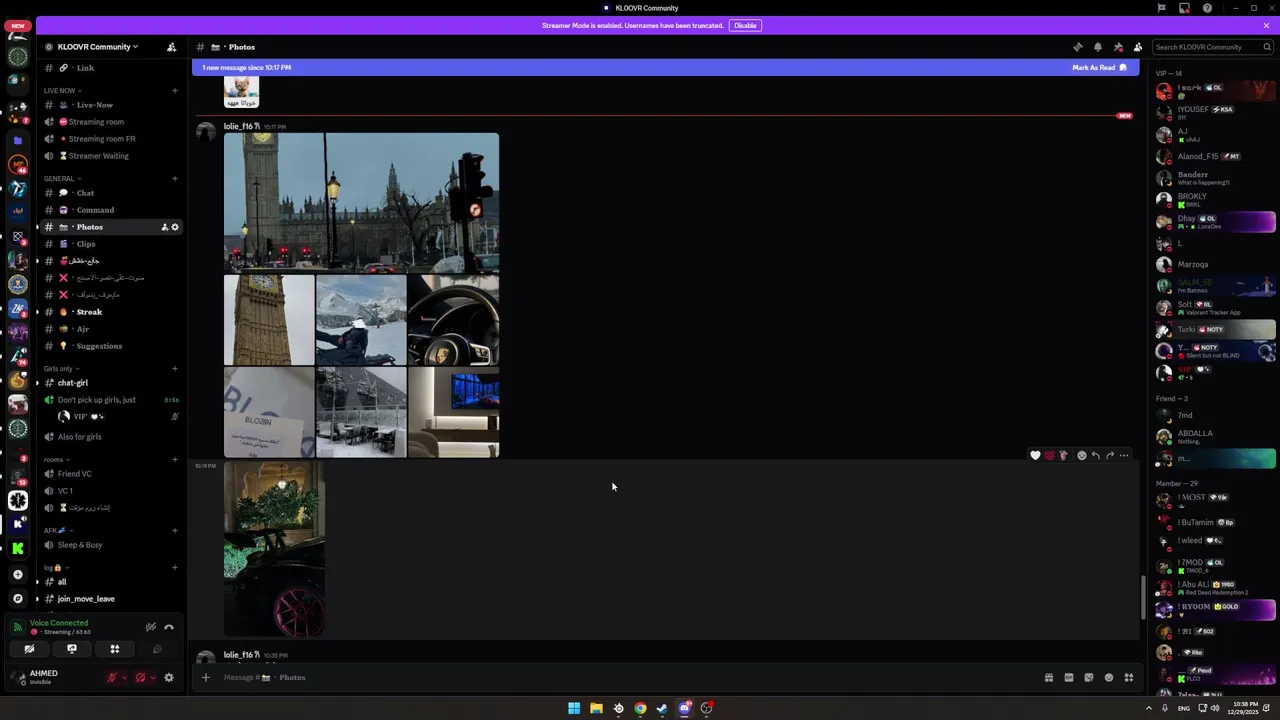
Task: Show pinned messages
Action: (1118, 47)
